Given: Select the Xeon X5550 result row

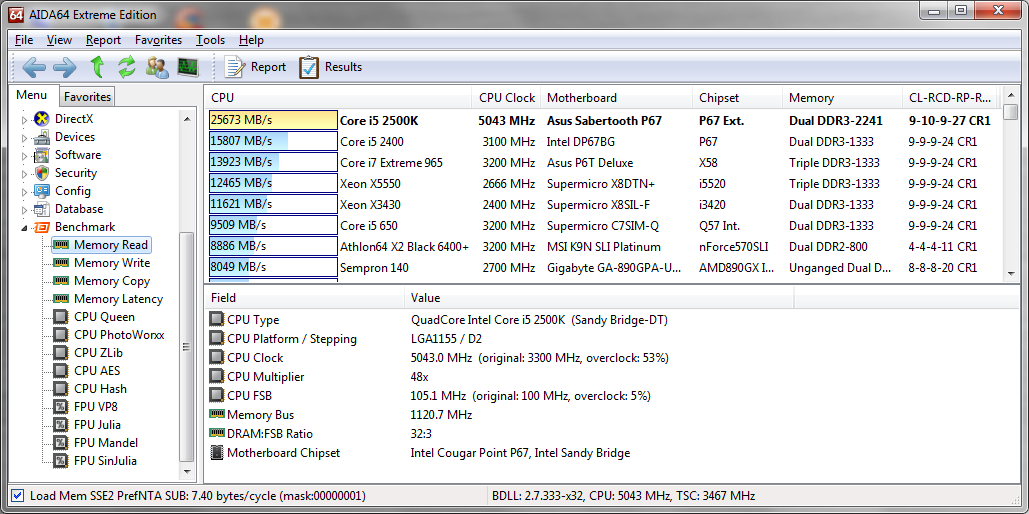Looking at the screenshot, I should click(x=604, y=184).
